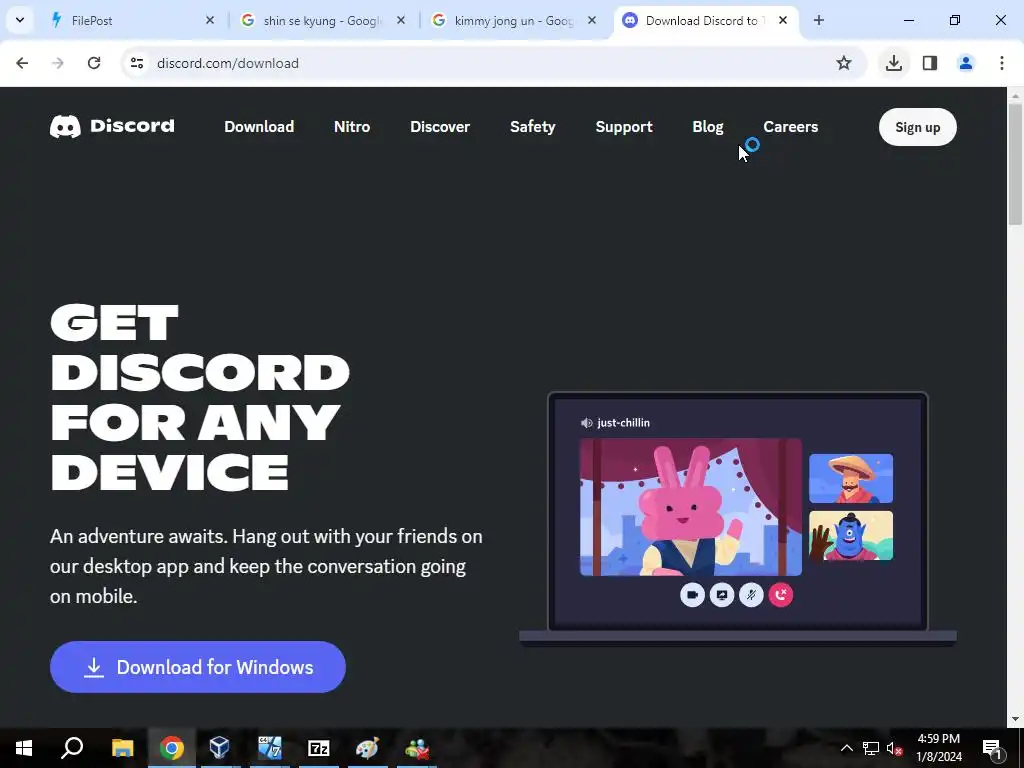Open File Explorer from the taskbar

(122, 748)
